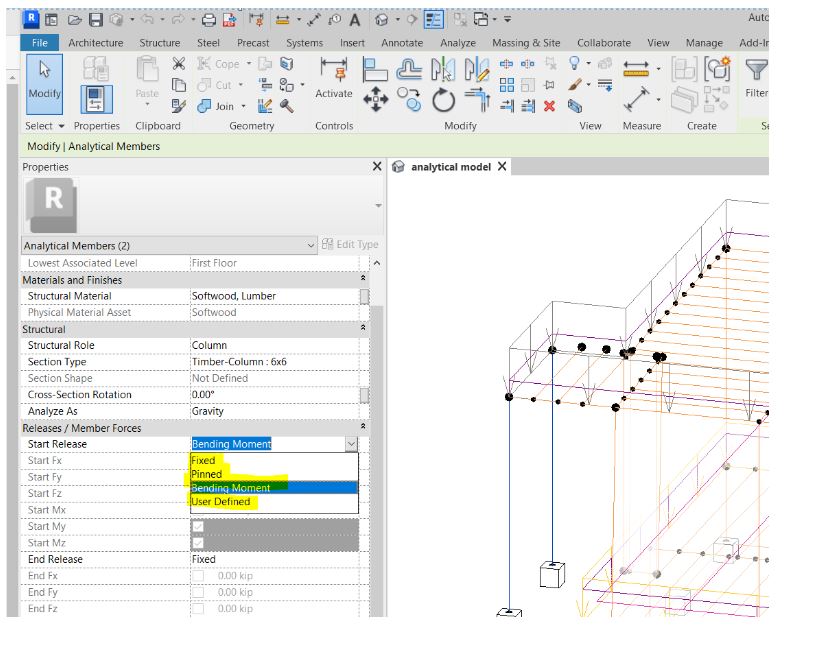Toggle the Start Mz checkbox

pos(196,542)
